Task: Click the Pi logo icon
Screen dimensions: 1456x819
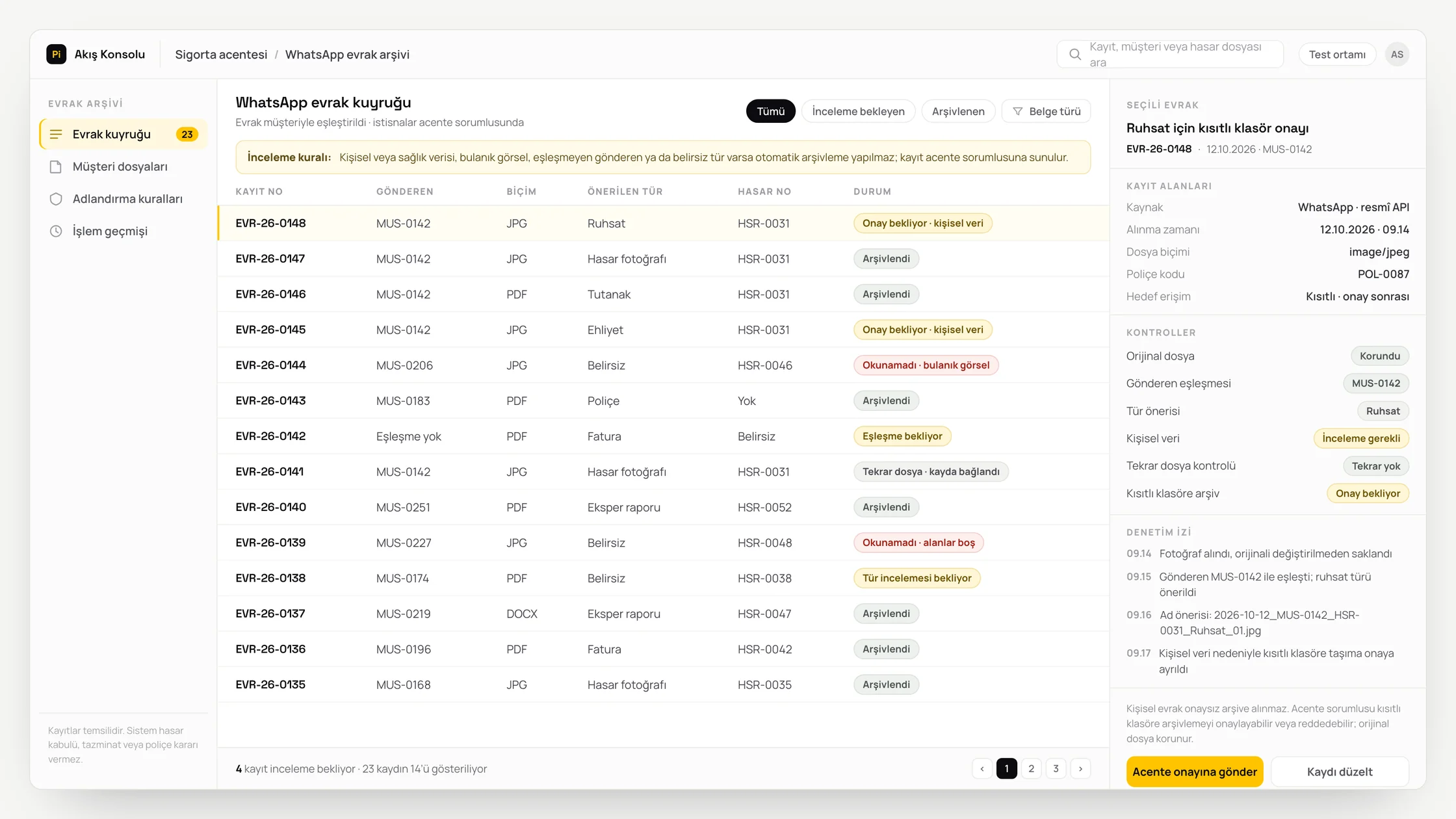Action: (x=56, y=54)
